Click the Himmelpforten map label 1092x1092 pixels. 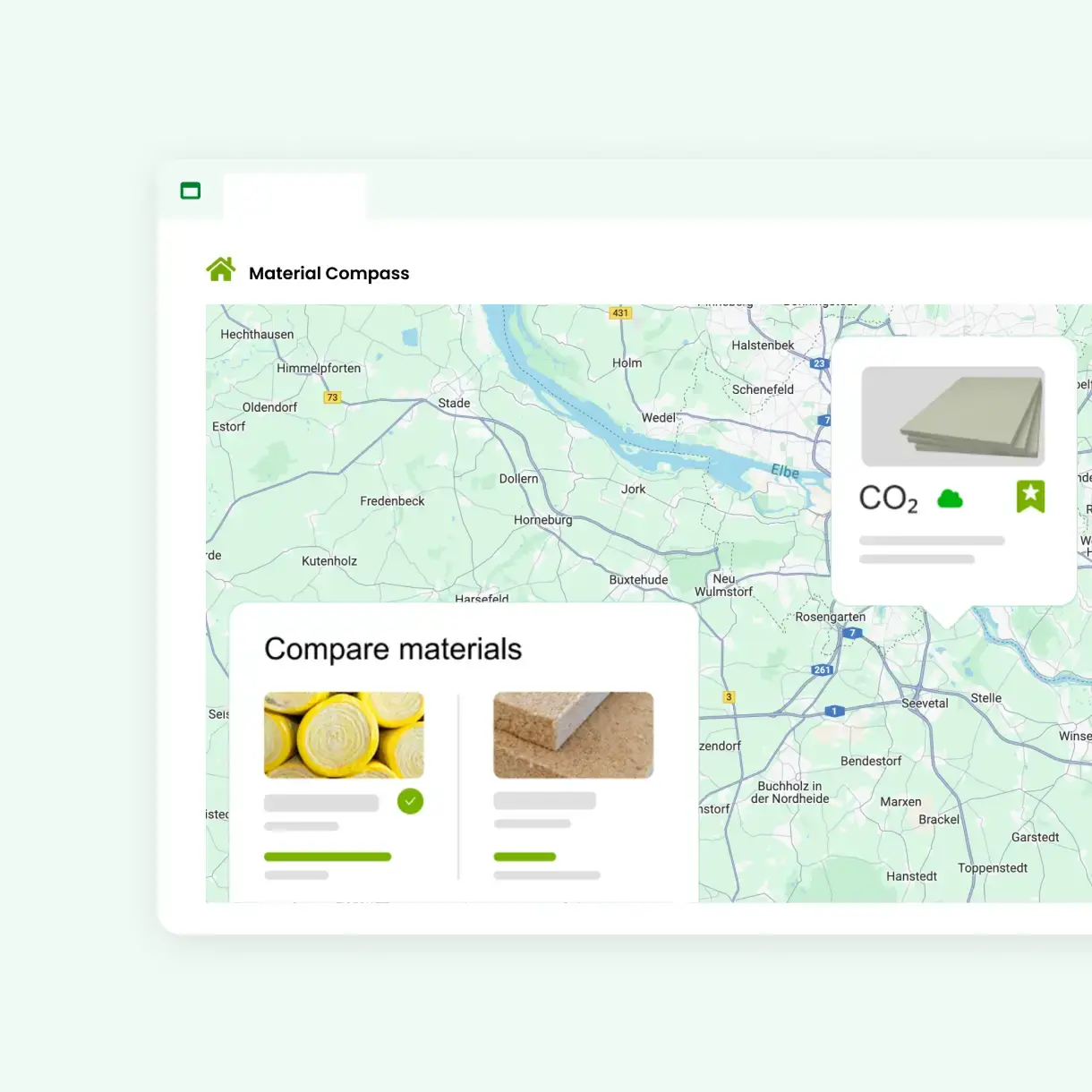319,368
